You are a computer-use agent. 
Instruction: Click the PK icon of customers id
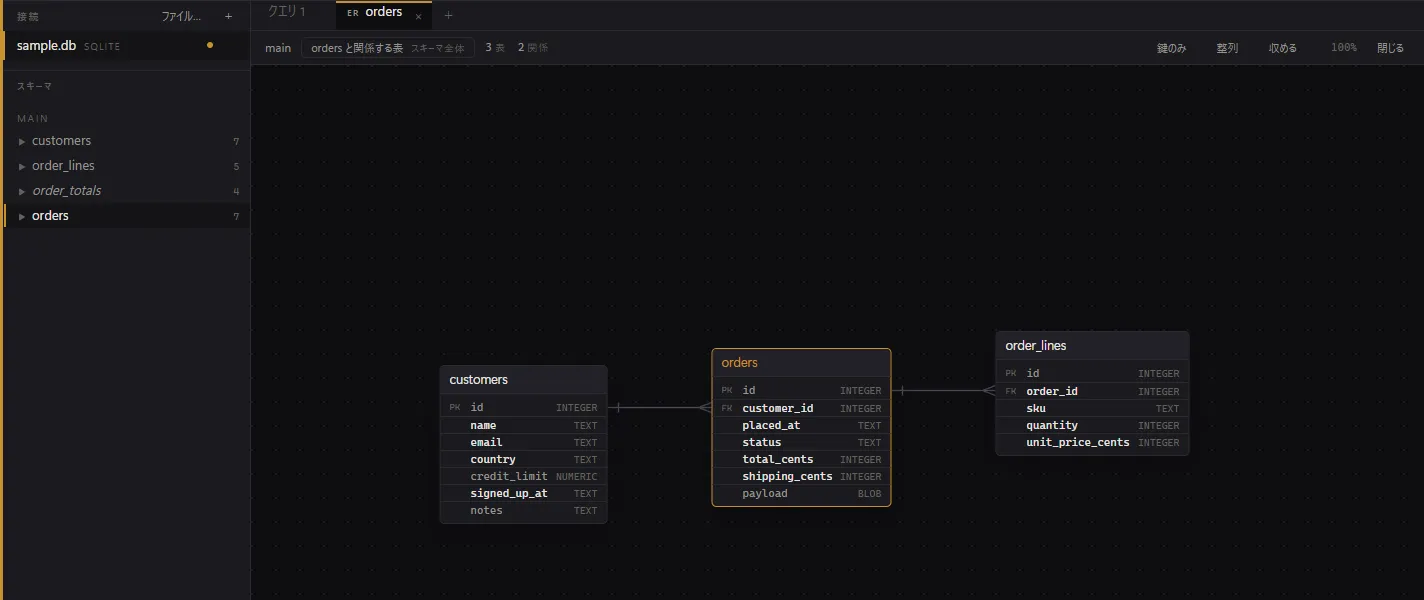pos(455,408)
